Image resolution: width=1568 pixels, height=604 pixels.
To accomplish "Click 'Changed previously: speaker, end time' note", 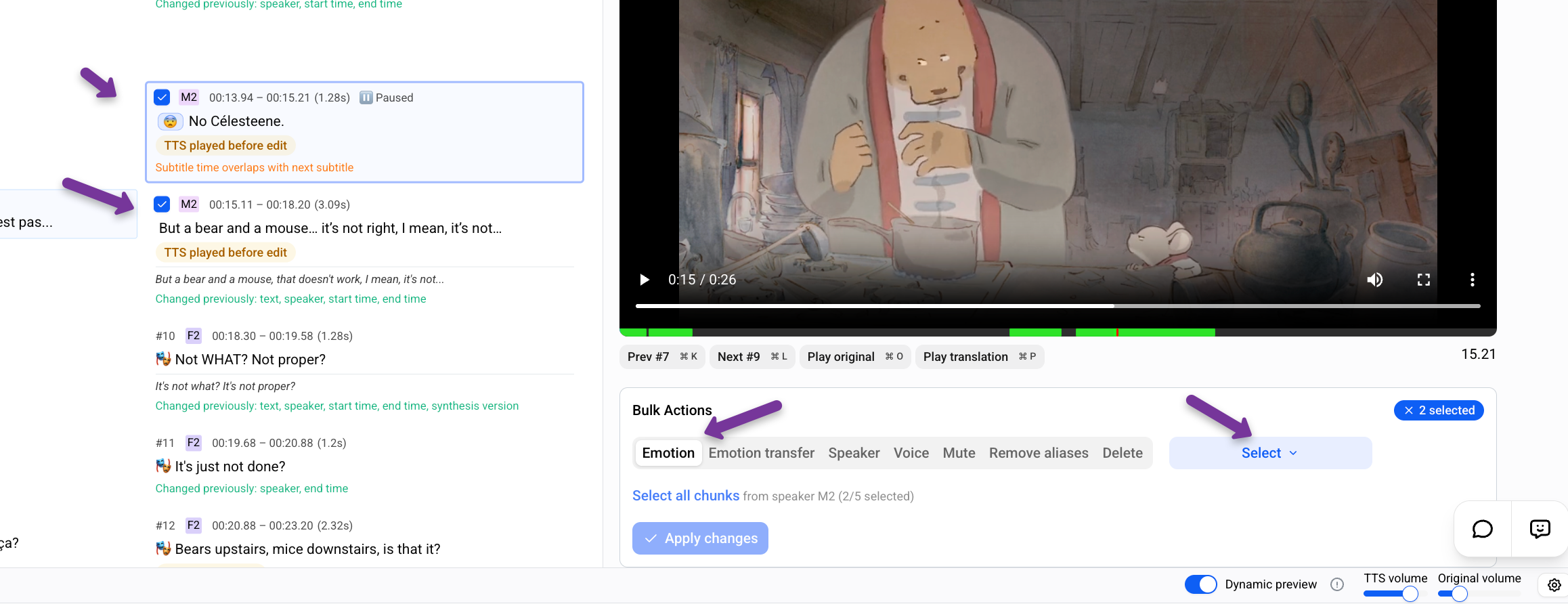I will click(x=252, y=488).
